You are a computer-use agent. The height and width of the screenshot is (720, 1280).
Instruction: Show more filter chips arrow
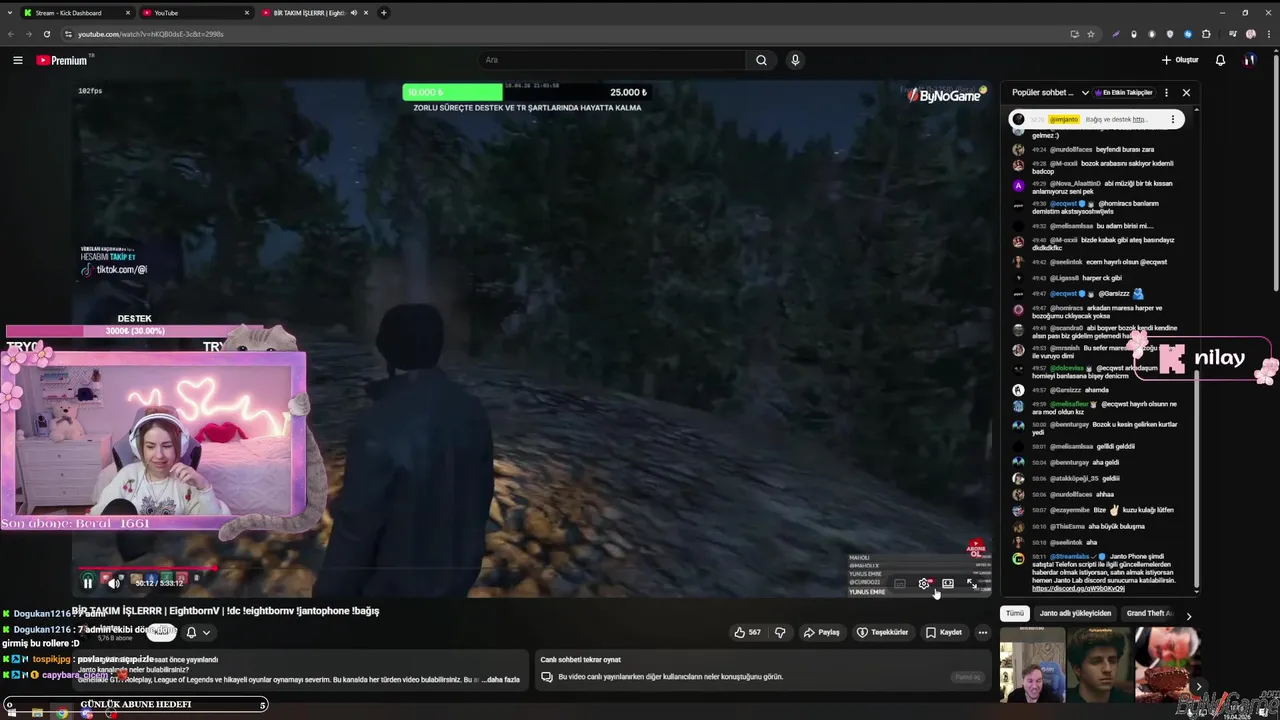pos(1188,615)
